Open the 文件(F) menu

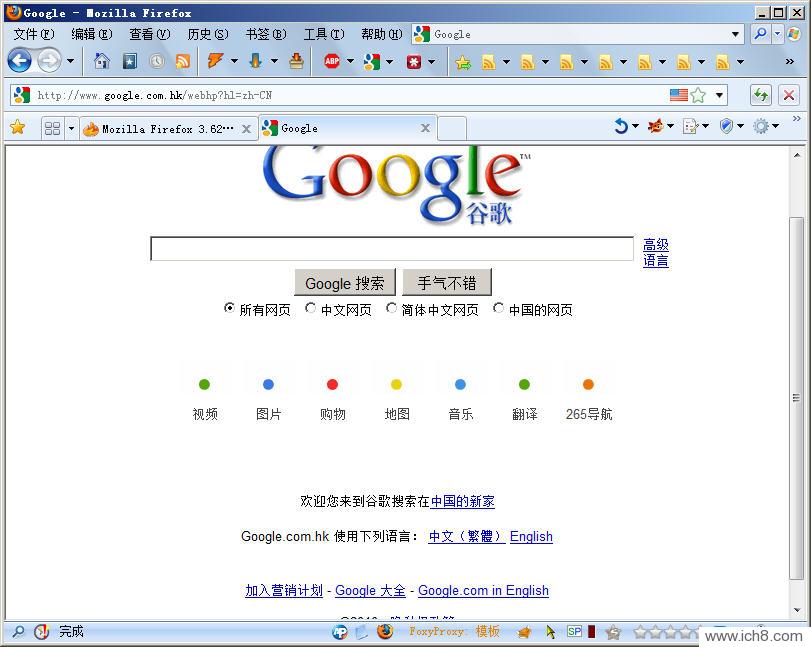click(x=34, y=34)
